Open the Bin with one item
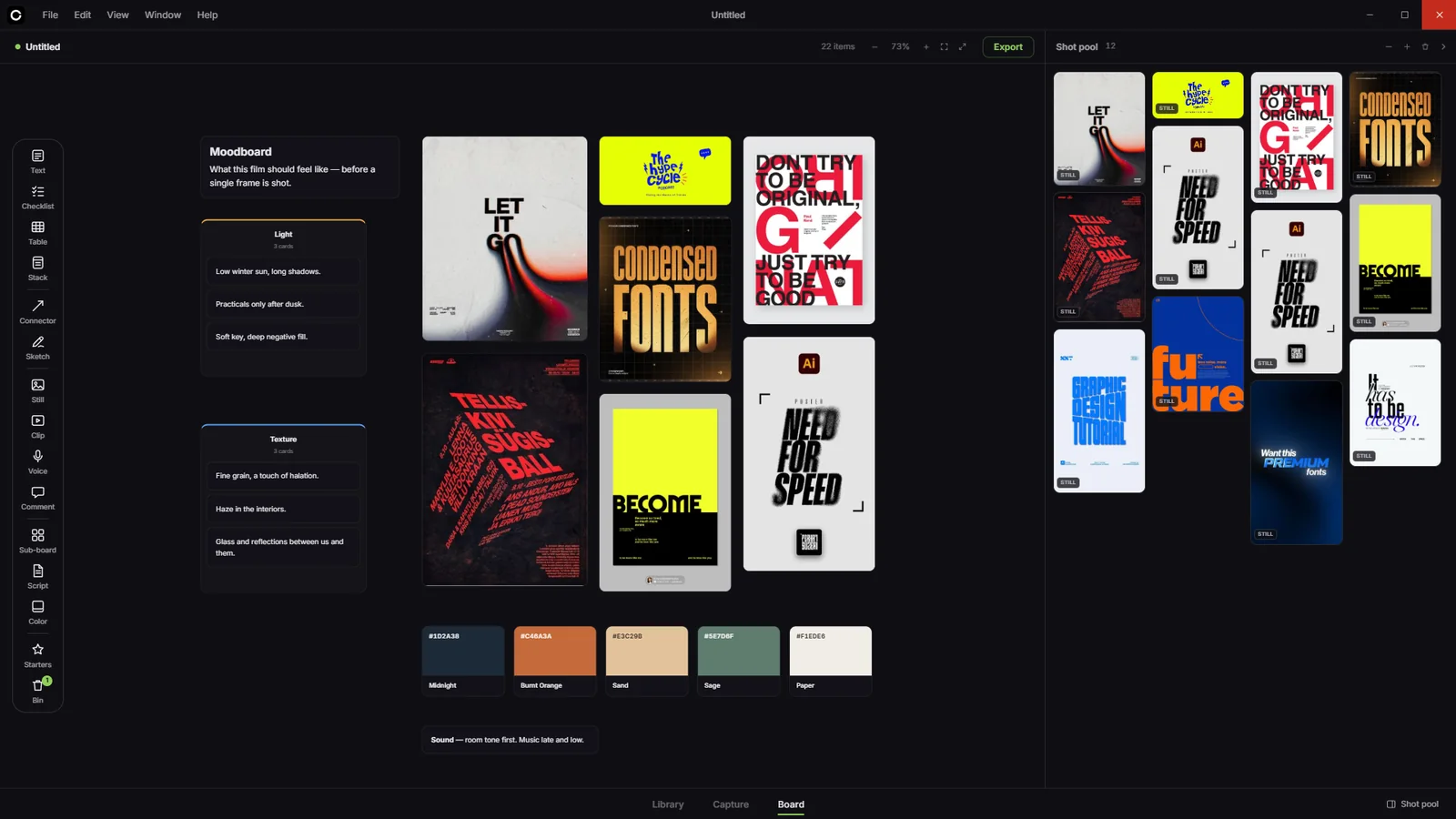 coord(37,691)
